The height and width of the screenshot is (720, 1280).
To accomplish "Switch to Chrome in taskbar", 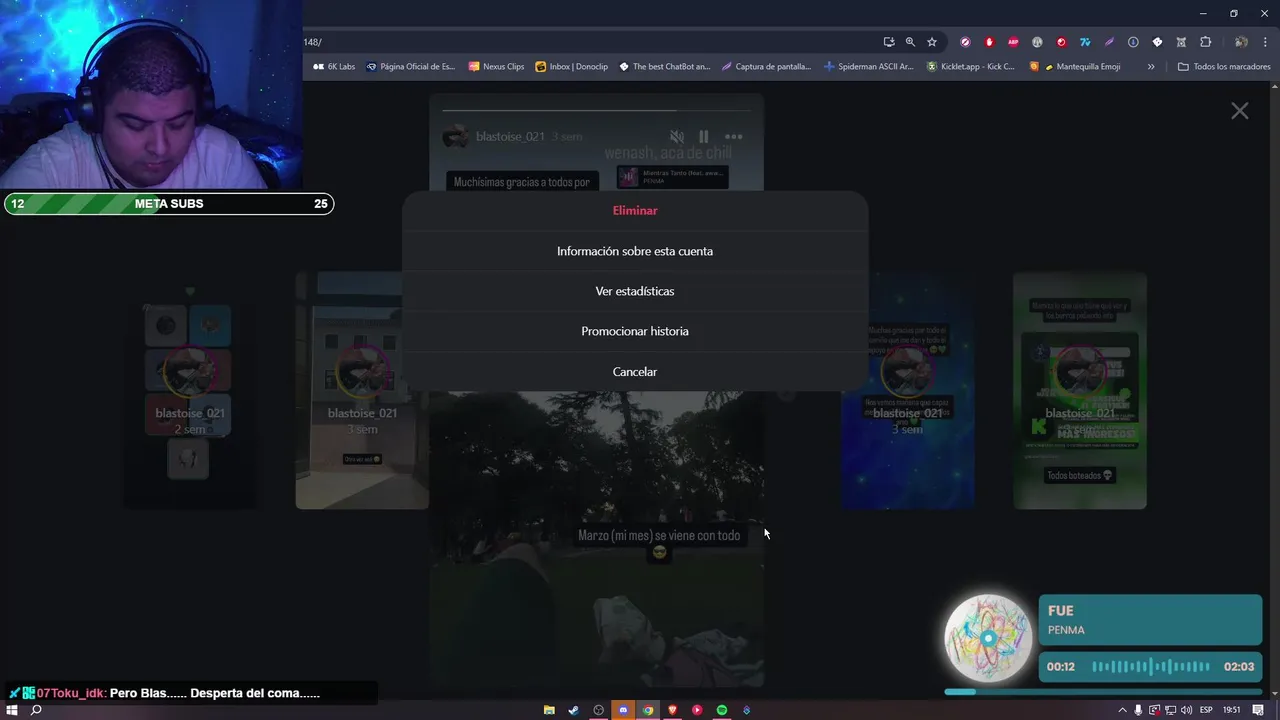I will pos(648,710).
